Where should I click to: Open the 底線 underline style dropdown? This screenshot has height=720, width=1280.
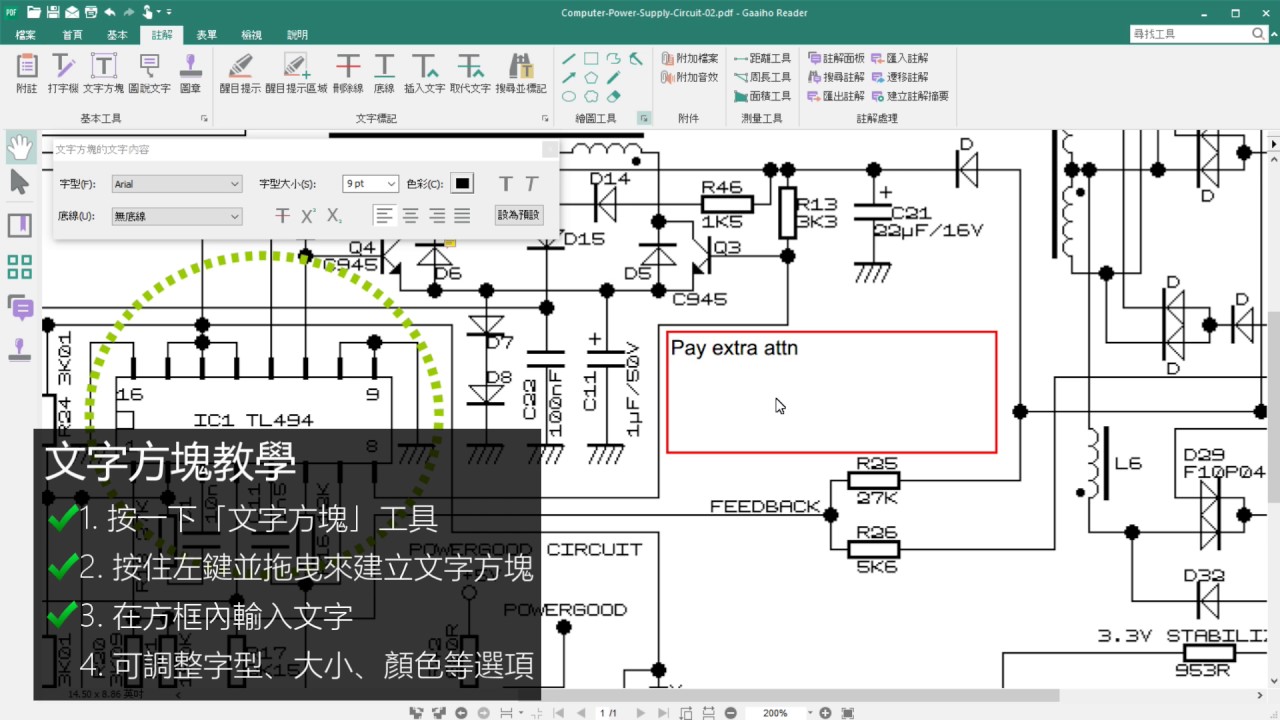point(176,216)
